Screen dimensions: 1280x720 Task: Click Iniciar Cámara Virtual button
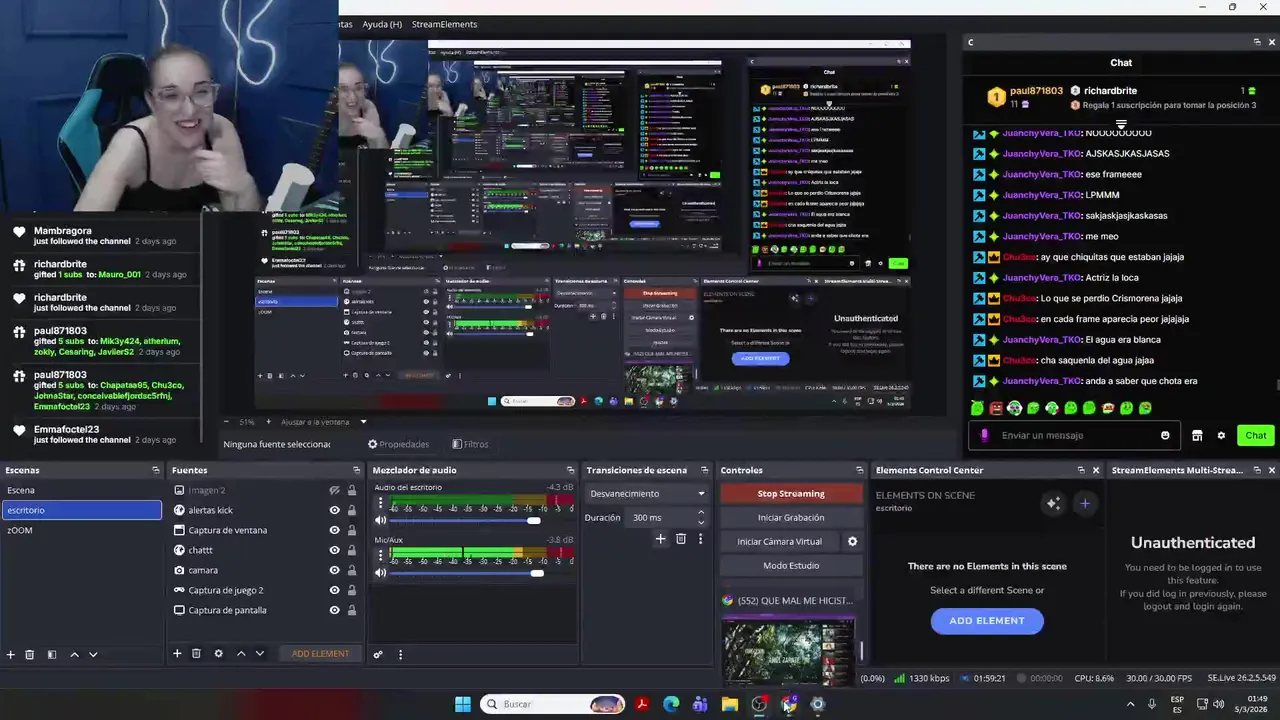point(780,541)
